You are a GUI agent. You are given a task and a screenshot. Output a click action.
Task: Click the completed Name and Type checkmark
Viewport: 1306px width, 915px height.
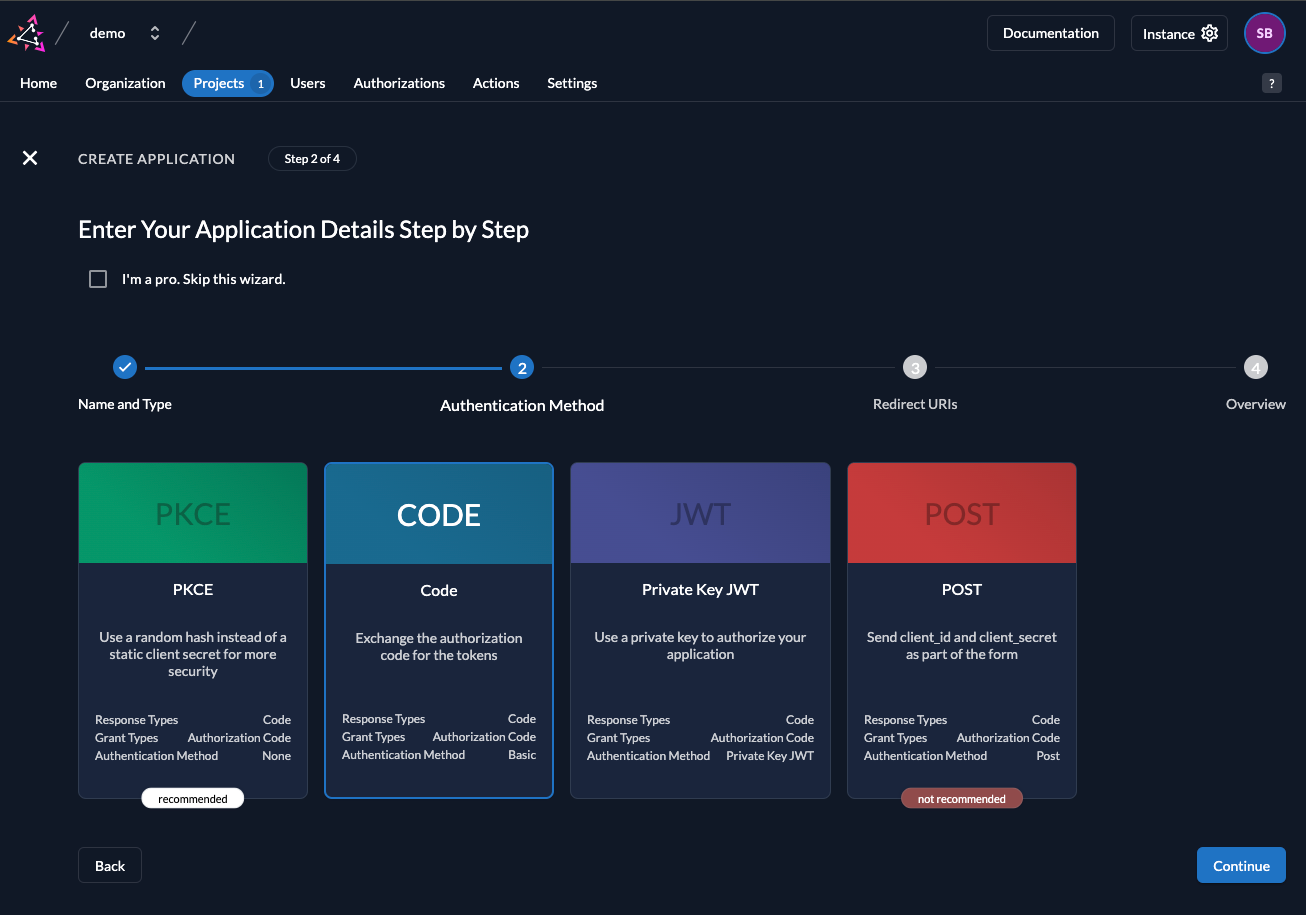pyautogui.click(x=124, y=367)
